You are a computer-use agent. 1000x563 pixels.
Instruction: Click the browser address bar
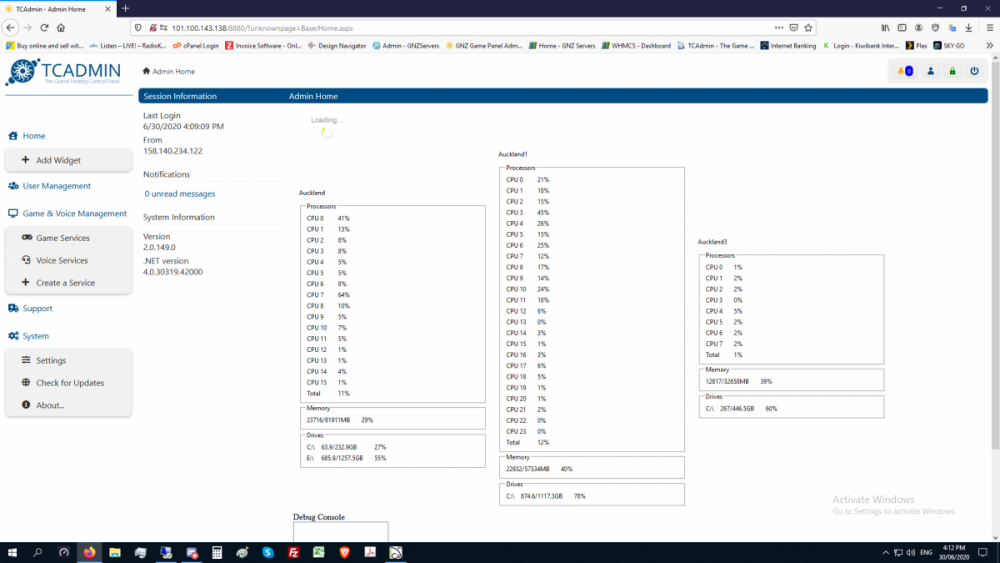pyautogui.click(x=450, y=28)
